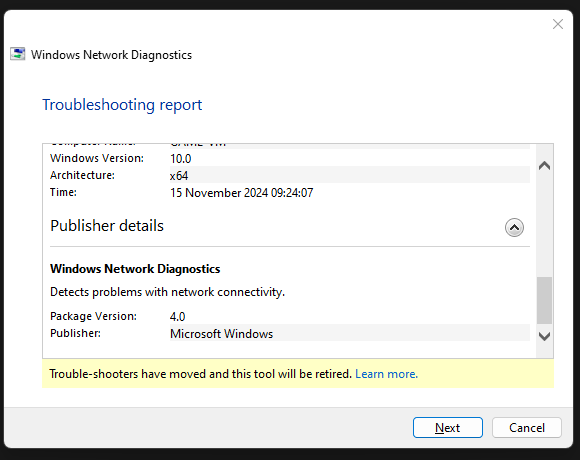Collapse the Publisher details section
580x460 pixels.
(514, 227)
